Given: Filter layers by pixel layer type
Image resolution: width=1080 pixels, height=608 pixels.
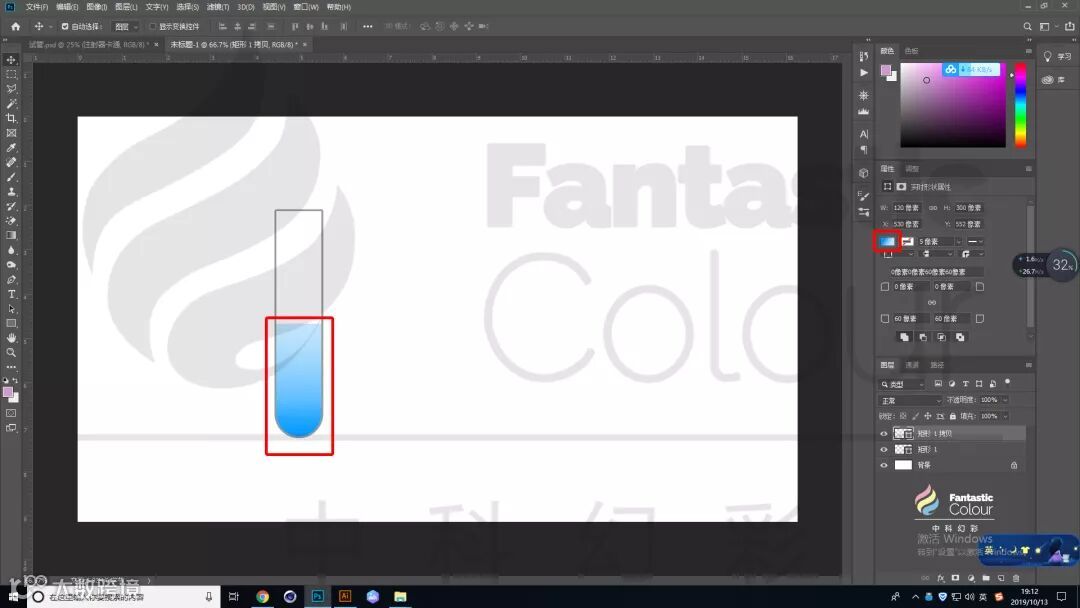Looking at the screenshot, I should coord(938,384).
